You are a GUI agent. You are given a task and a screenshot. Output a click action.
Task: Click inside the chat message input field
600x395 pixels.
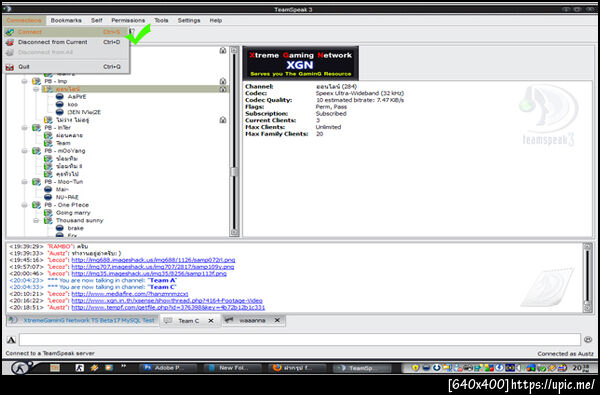(x=300, y=340)
